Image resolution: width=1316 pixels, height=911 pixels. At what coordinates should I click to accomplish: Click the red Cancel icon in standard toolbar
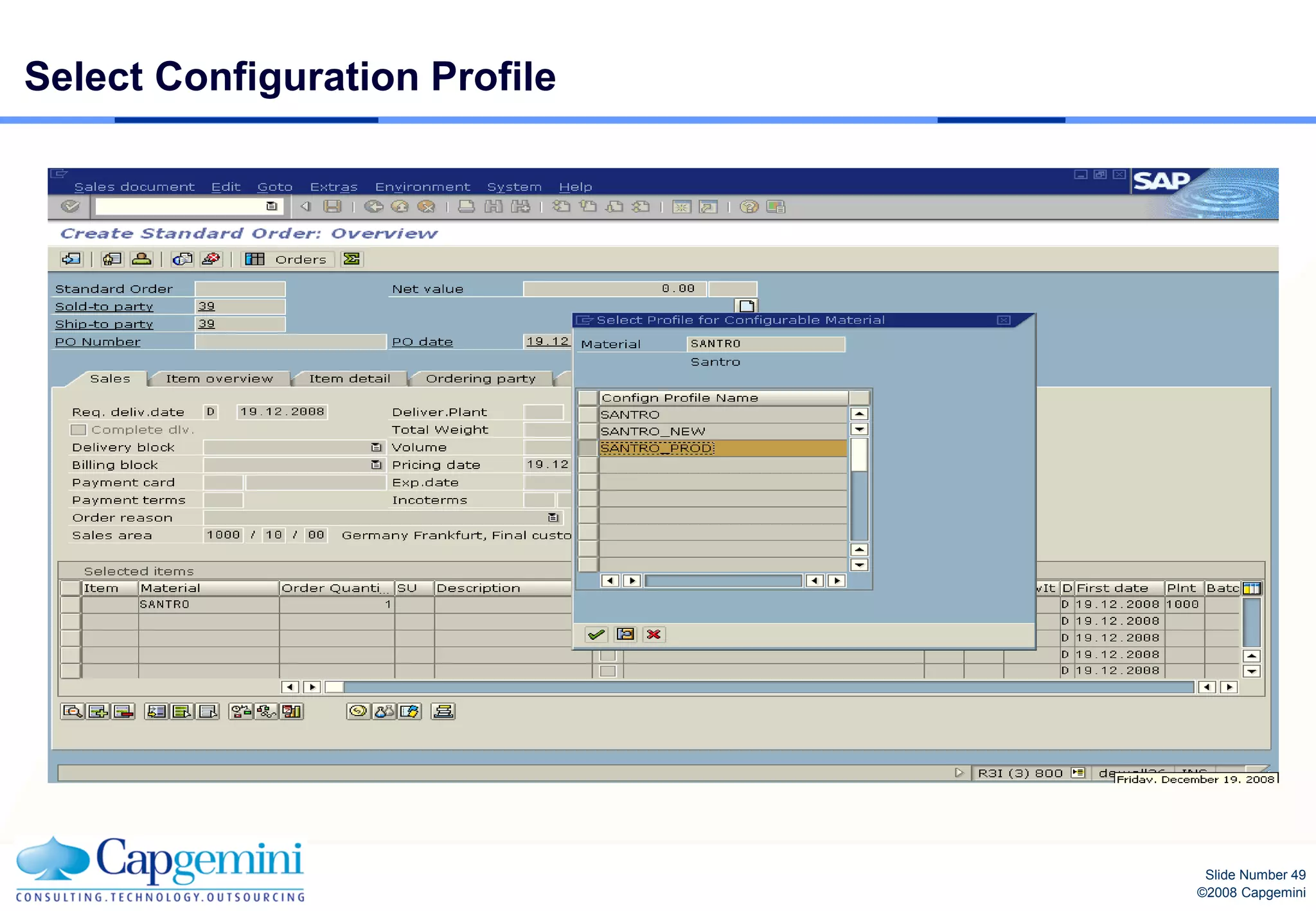[426, 206]
